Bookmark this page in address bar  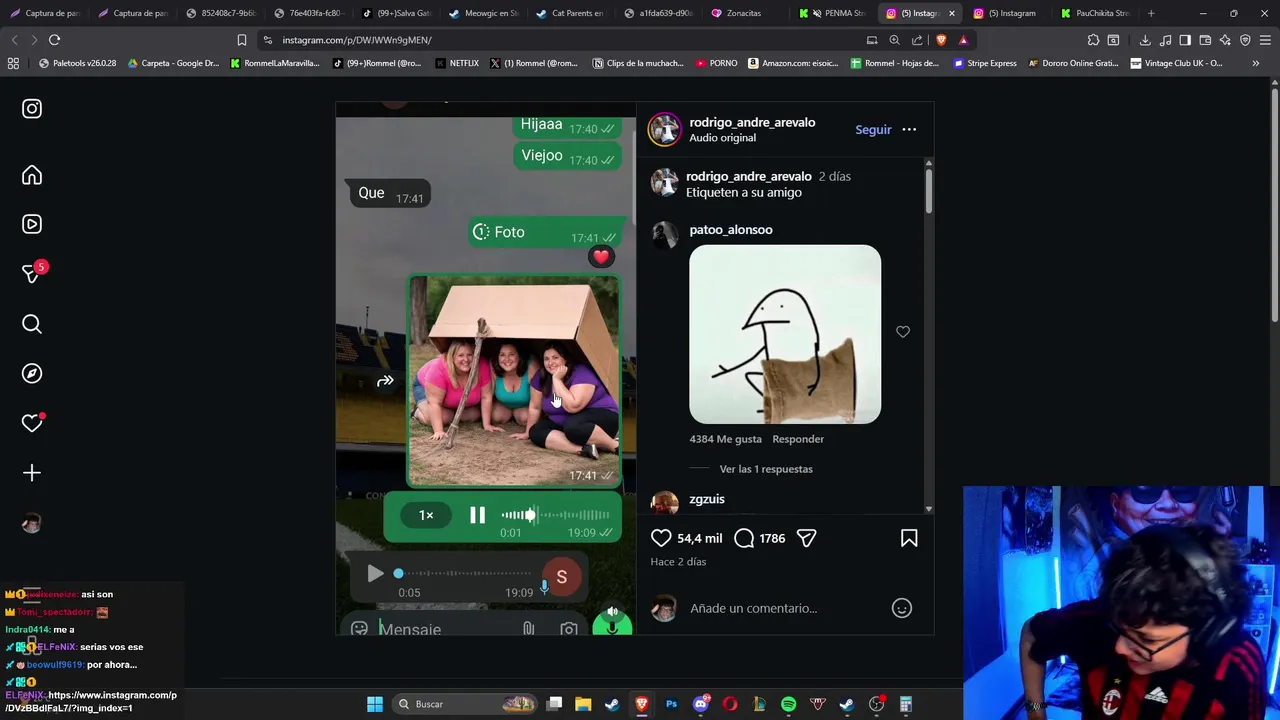(242, 40)
